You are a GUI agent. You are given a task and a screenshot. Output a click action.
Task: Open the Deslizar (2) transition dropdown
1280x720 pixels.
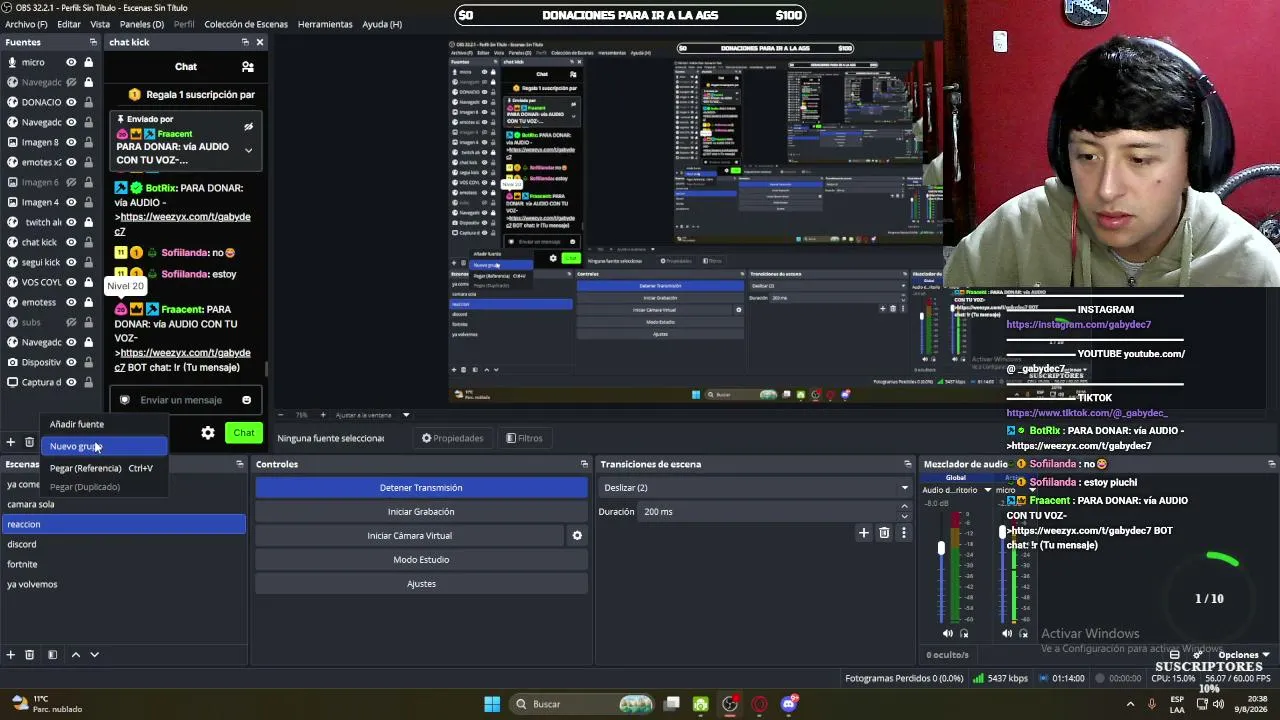click(755, 488)
